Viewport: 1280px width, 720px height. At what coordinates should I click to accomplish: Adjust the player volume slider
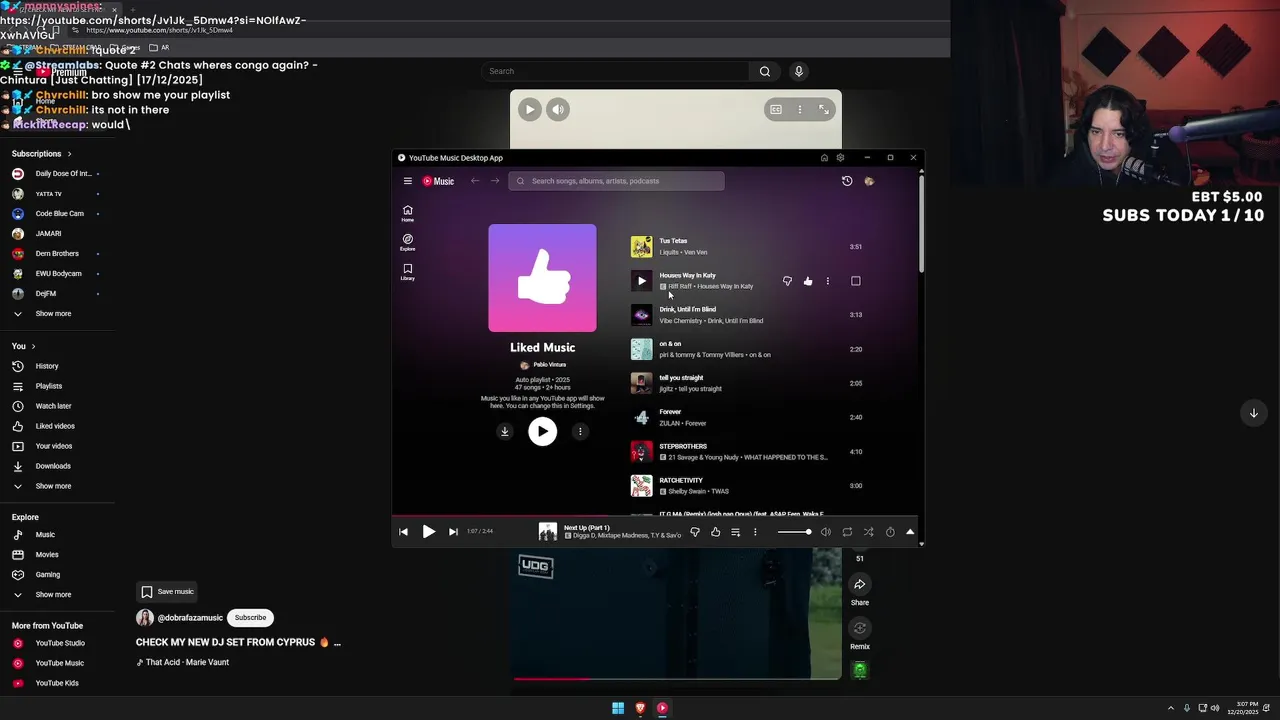tap(794, 532)
